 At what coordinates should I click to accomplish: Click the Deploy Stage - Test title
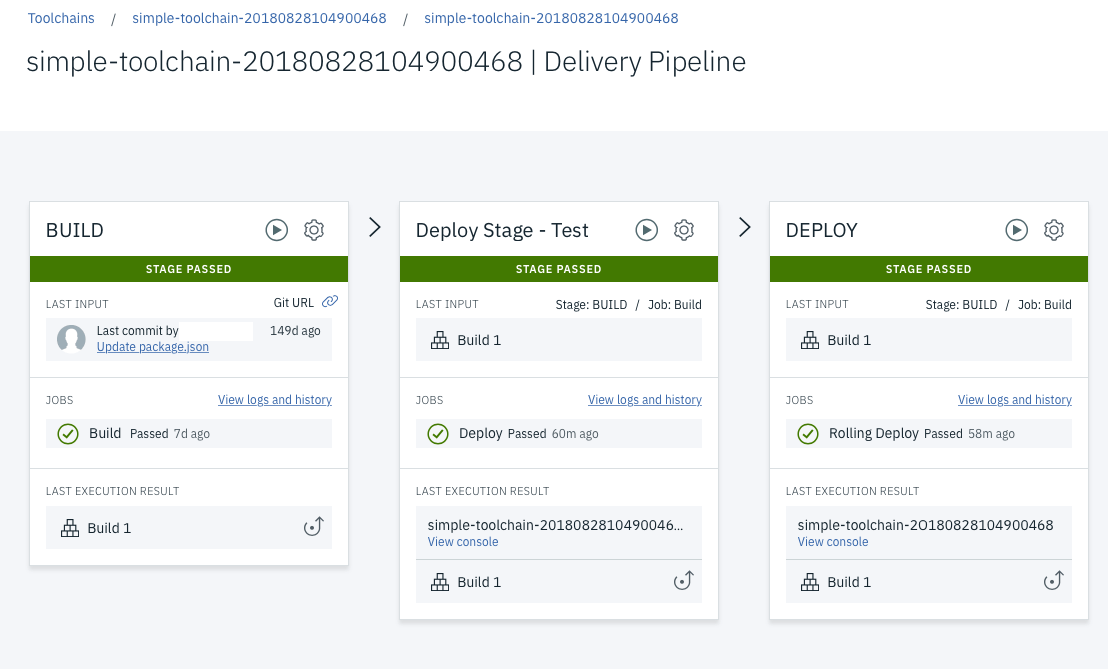tap(502, 230)
